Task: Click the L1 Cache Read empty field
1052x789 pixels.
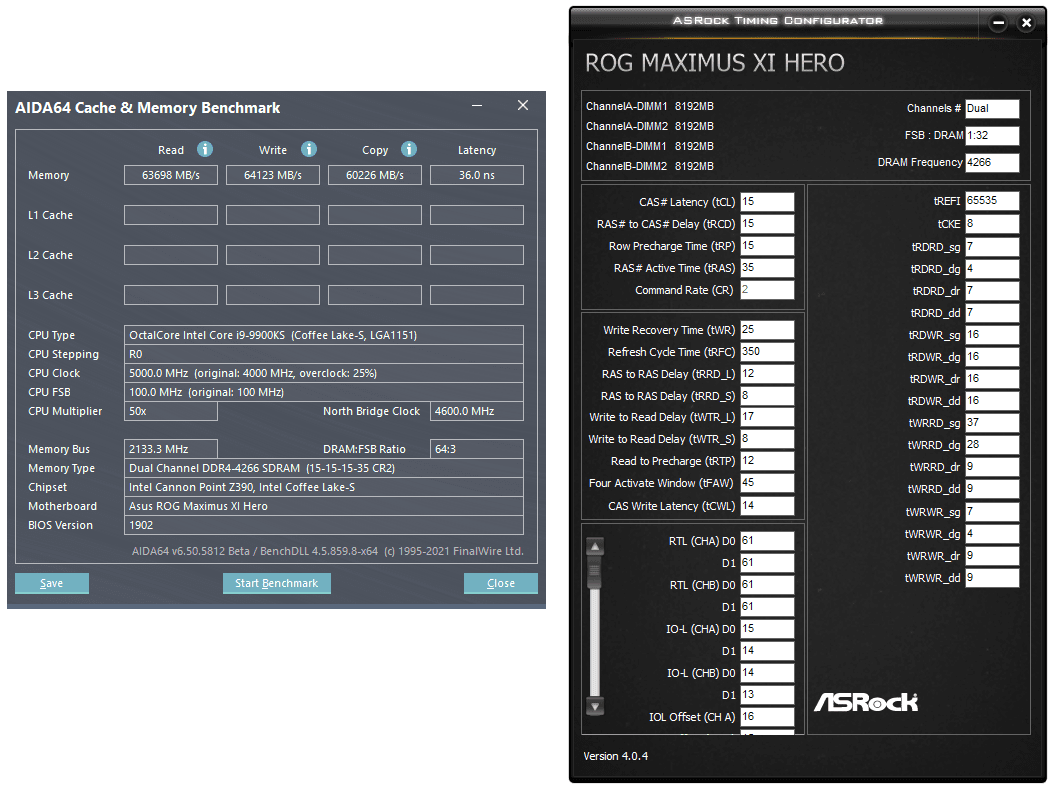Action: click(x=171, y=215)
